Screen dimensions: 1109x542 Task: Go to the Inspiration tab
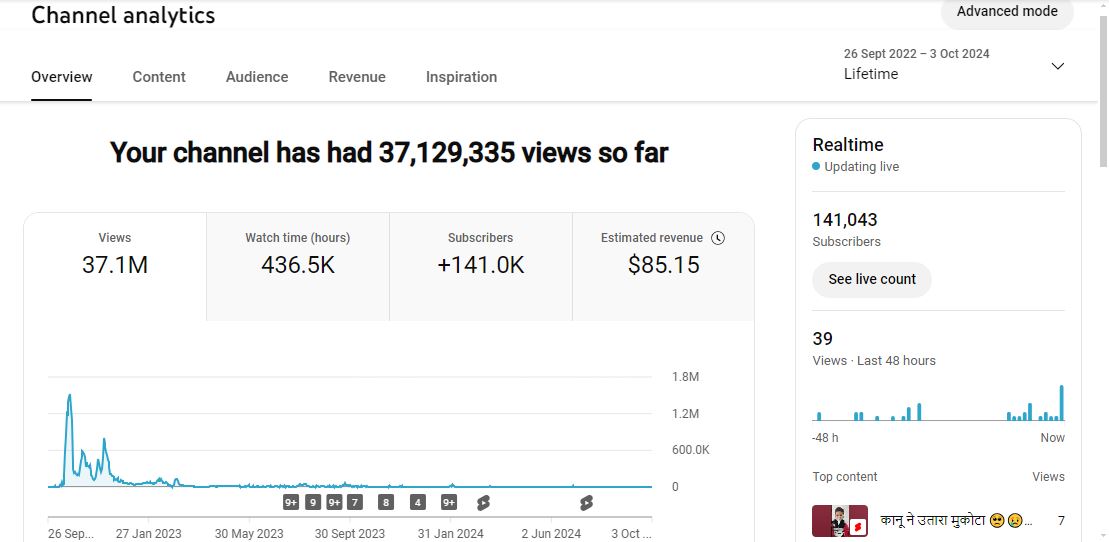[x=461, y=77]
